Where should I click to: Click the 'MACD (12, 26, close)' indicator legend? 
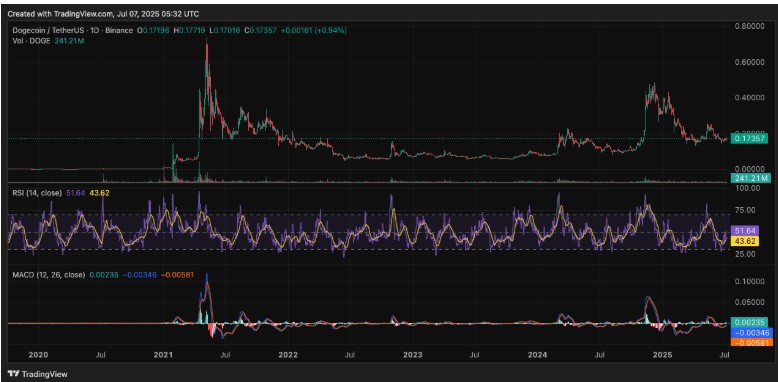48,274
